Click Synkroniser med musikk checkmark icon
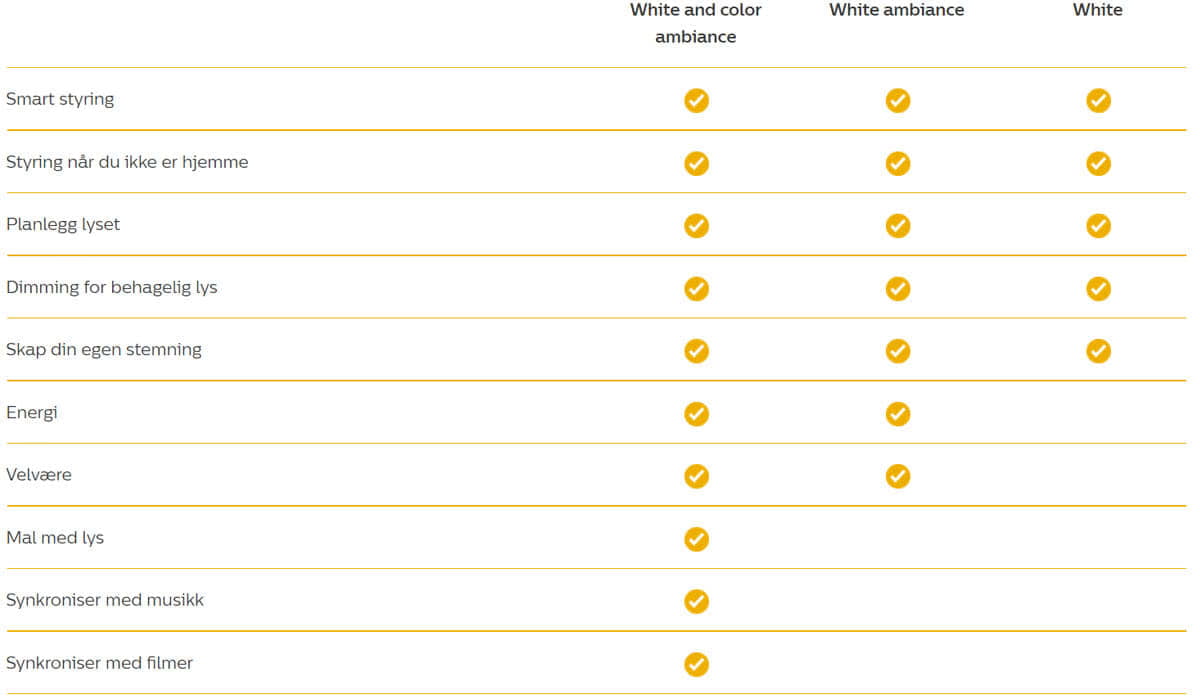 tap(696, 601)
